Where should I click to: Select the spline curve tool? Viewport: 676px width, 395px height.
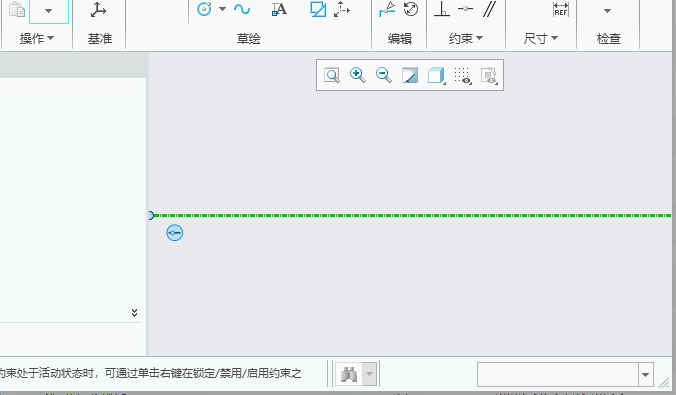point(242,9)
